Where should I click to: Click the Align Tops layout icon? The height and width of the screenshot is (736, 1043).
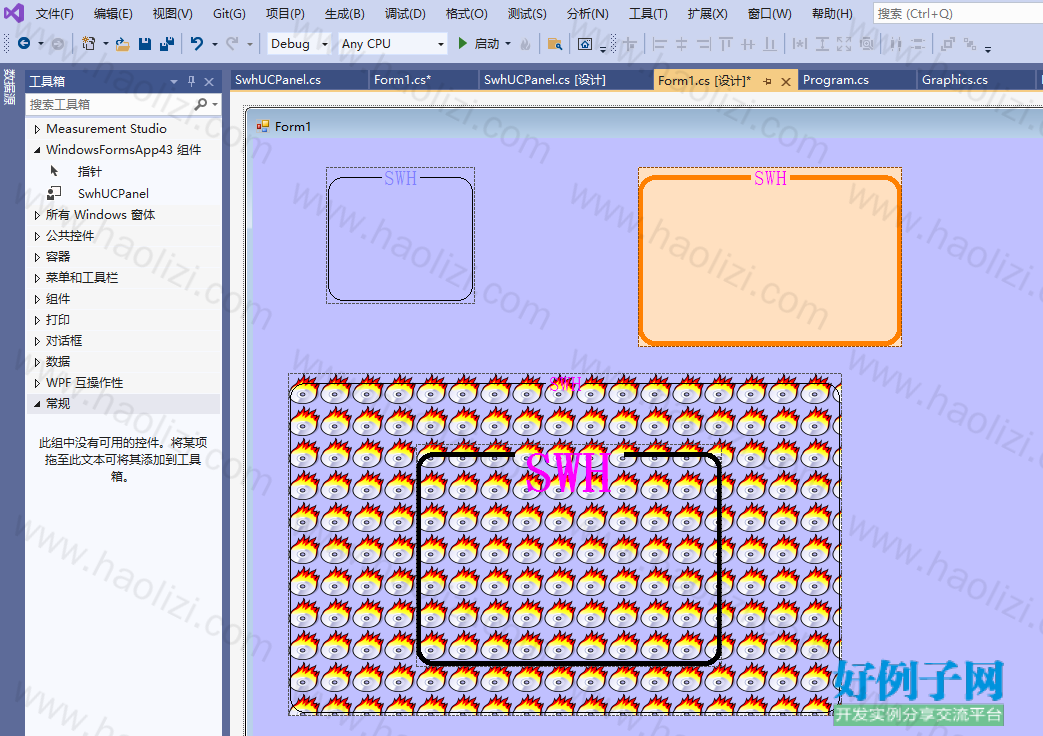click(x=726, y=44)
